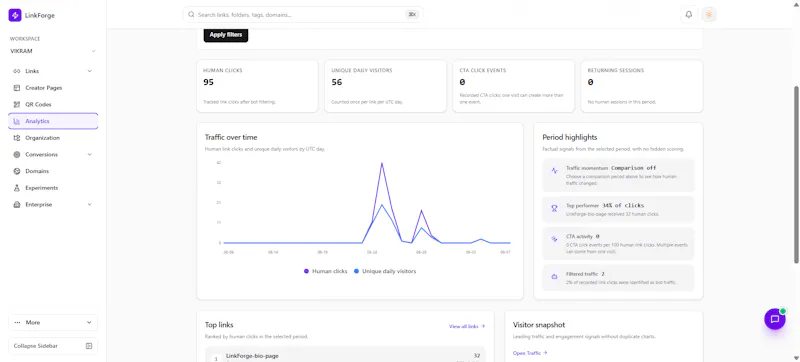The width and height of the screenshot is (800, 362).
Task: Click the CTA Click Events card
Action: point(513,86)
